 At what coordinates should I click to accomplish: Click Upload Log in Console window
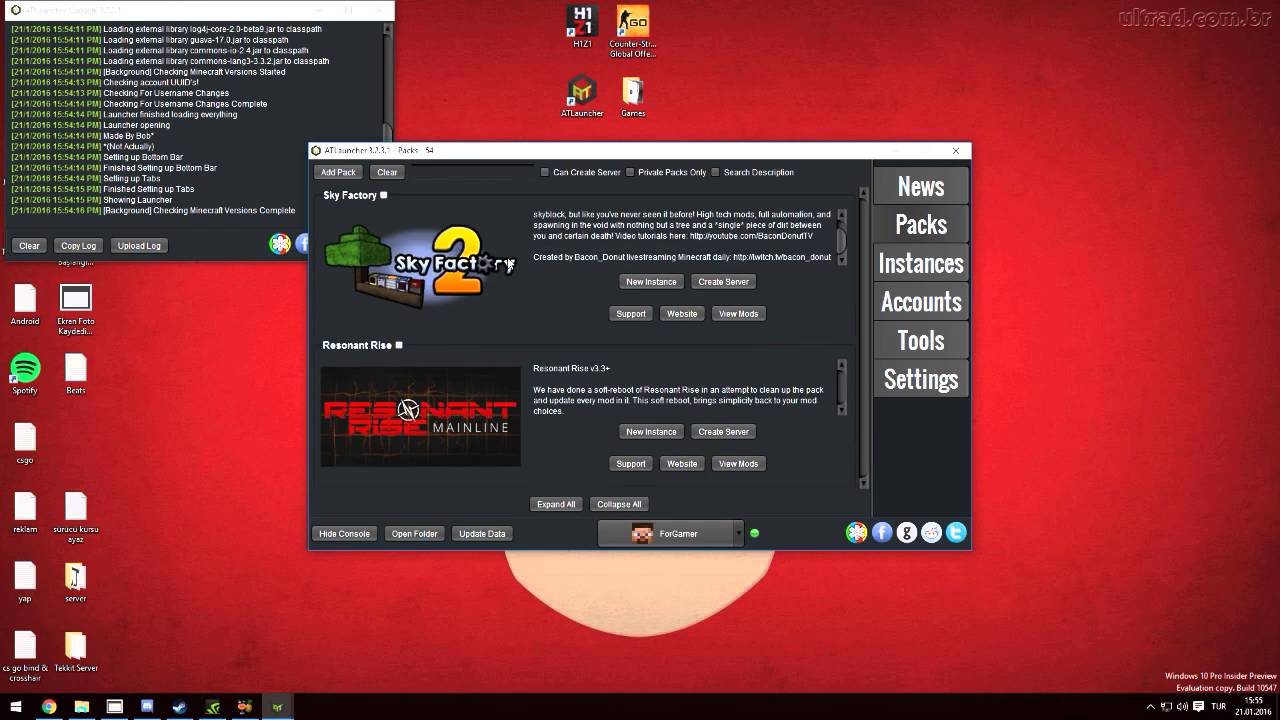point(139,246)
